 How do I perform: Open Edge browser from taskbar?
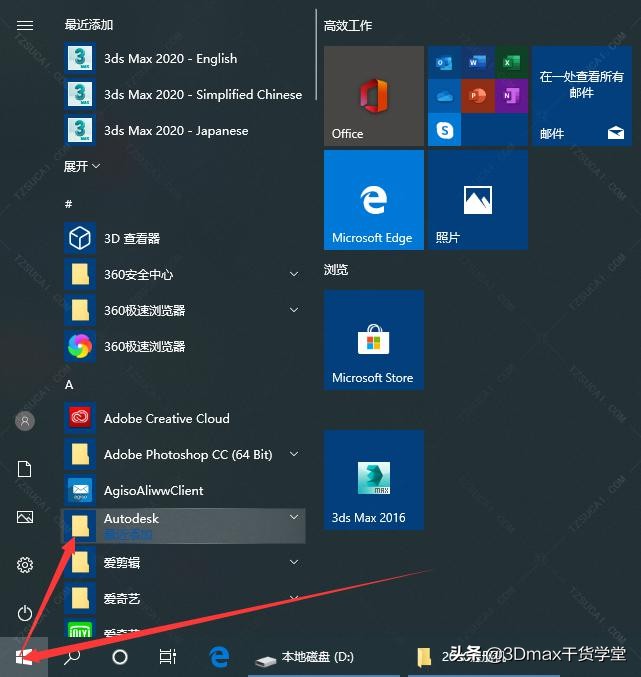click(x=219, y=657)
